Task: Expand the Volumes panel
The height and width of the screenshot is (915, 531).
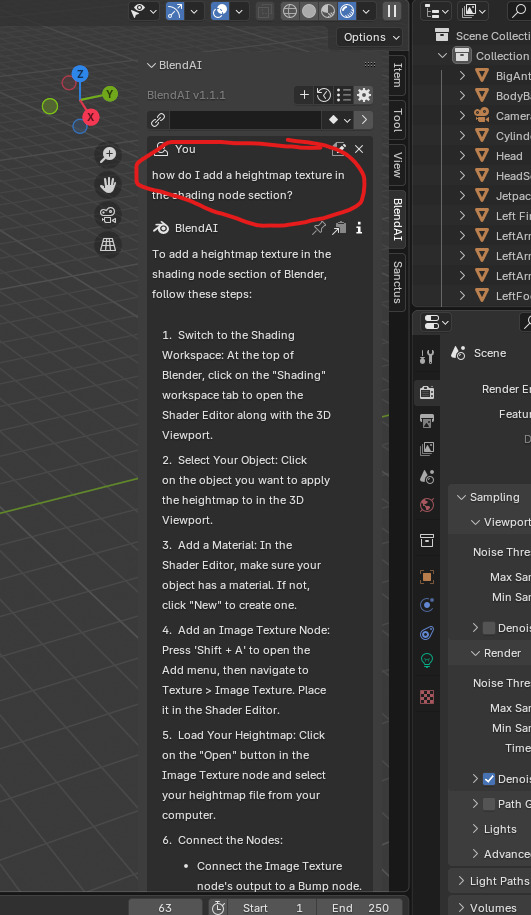Action: click(462, 908)
